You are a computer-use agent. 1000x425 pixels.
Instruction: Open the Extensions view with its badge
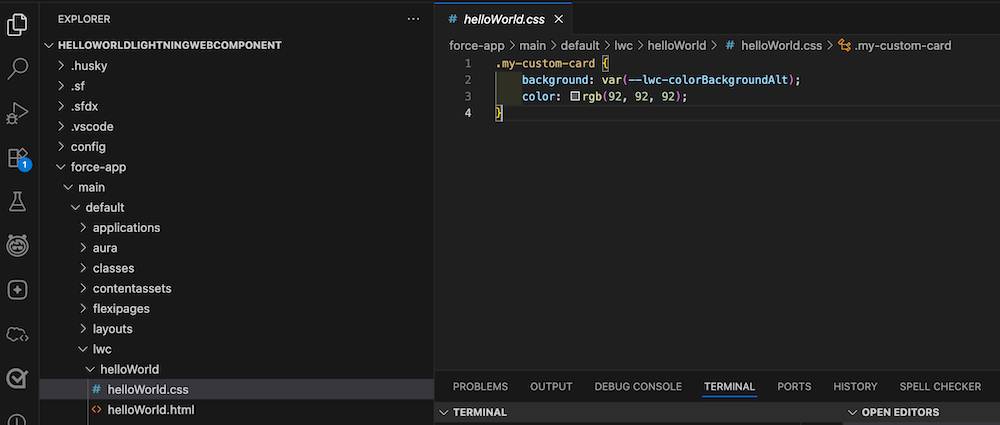coord(18,158)
